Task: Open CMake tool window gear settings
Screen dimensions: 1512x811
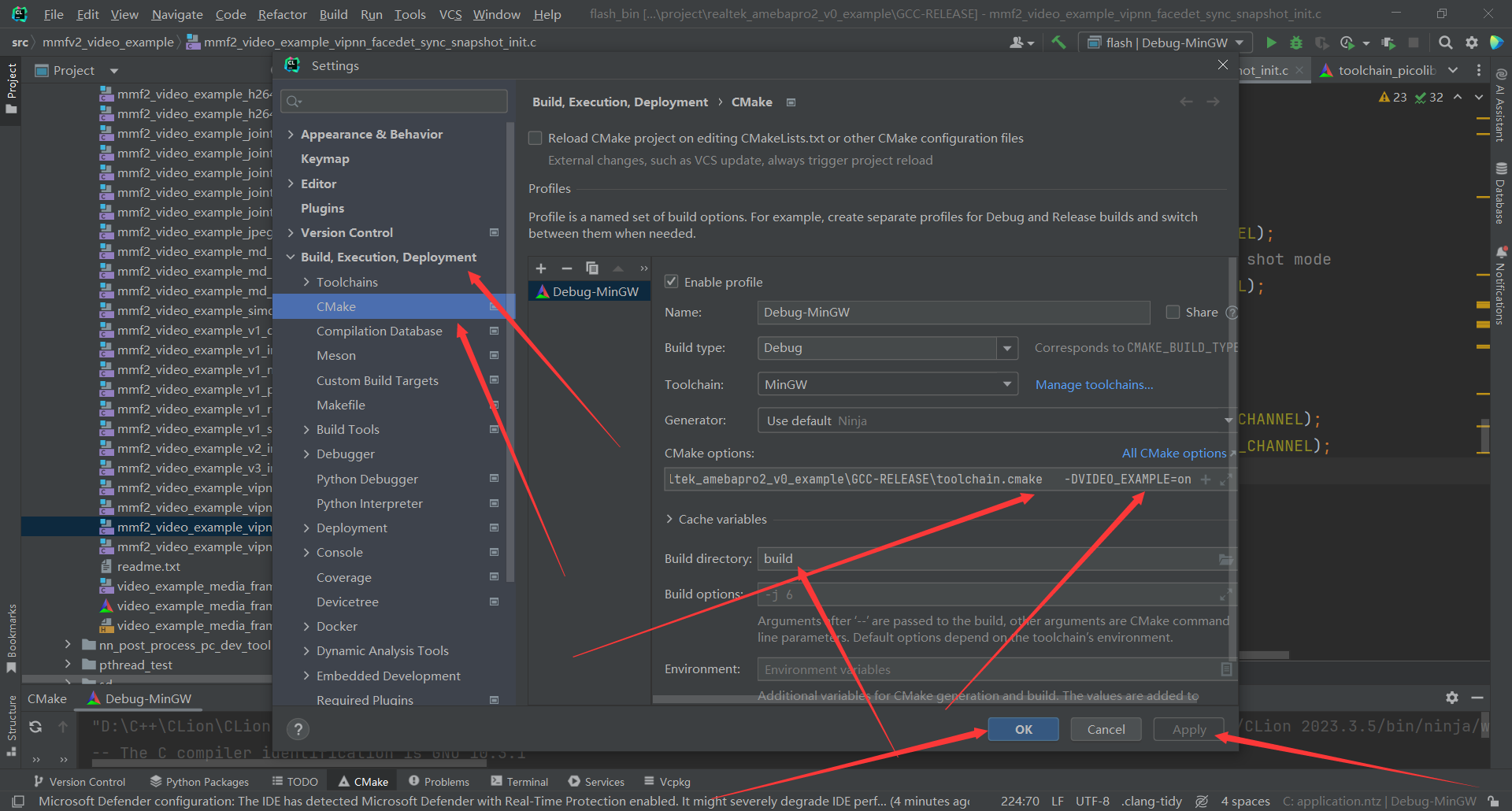Action: 1452,698
